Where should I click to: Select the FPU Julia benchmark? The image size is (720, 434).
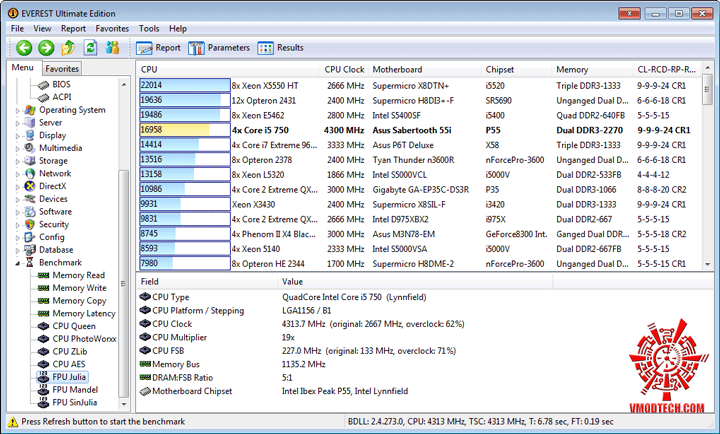point(69,377)
